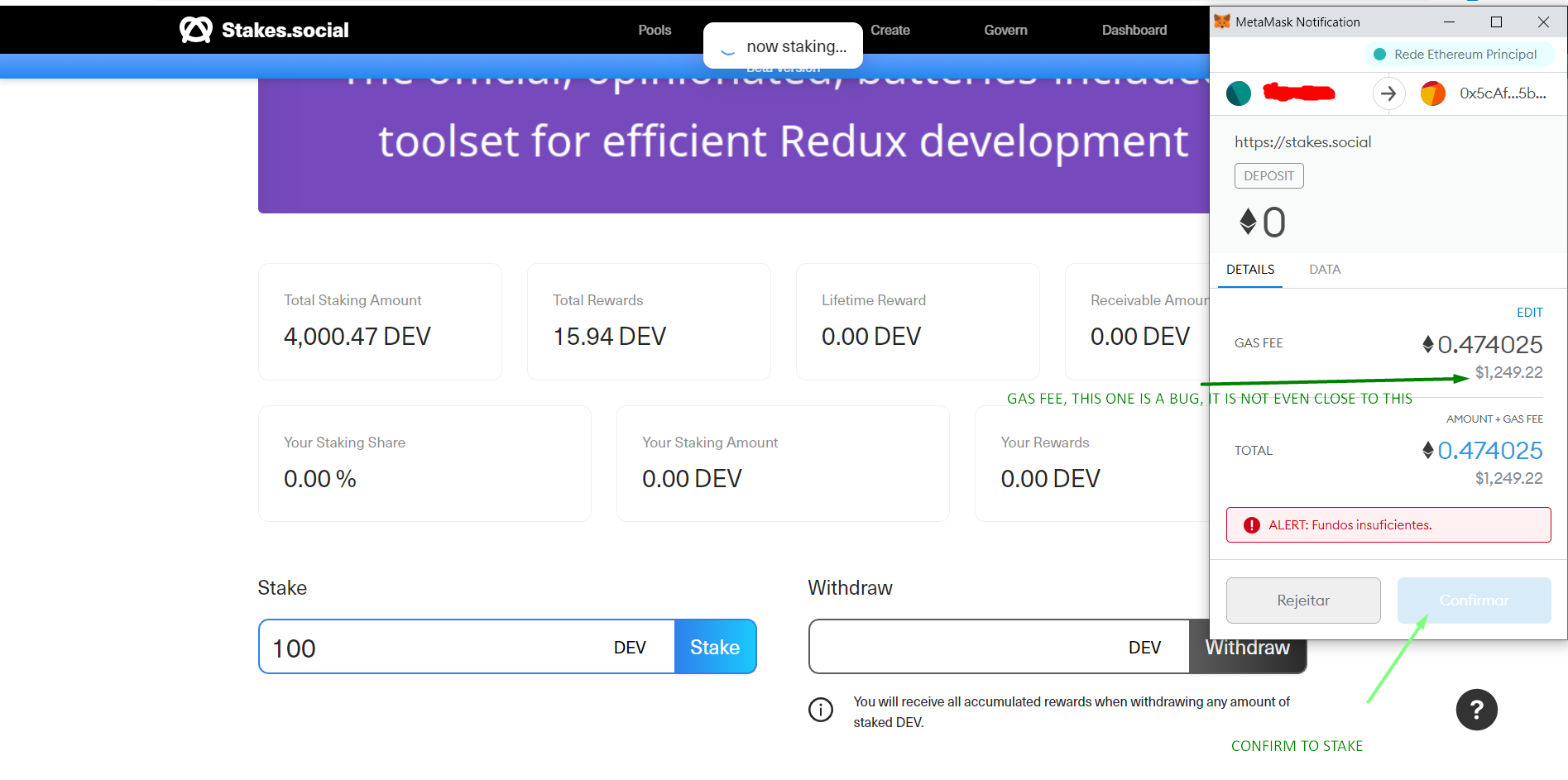Open the help question mark button
Viewport: 1568px width, 780px height.
(1477, 710)
